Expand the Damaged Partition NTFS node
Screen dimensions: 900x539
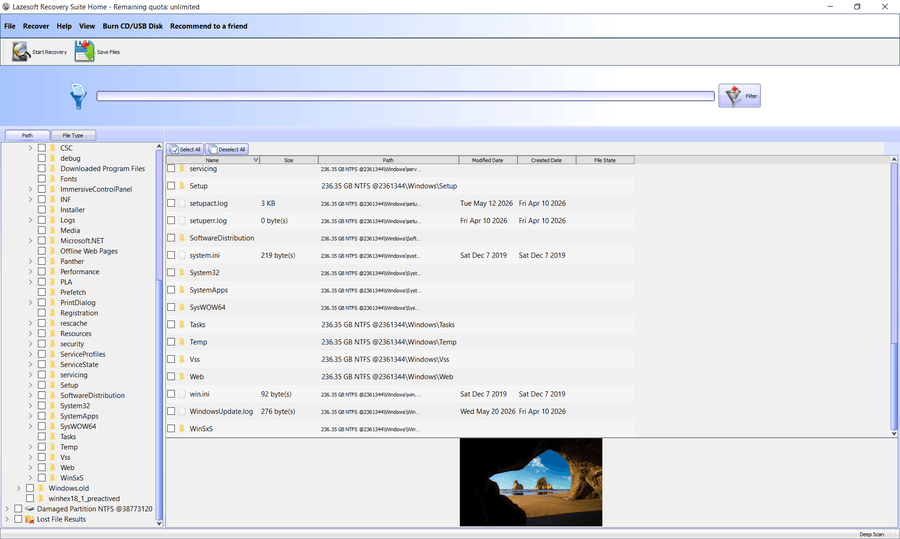pos(7,509)
